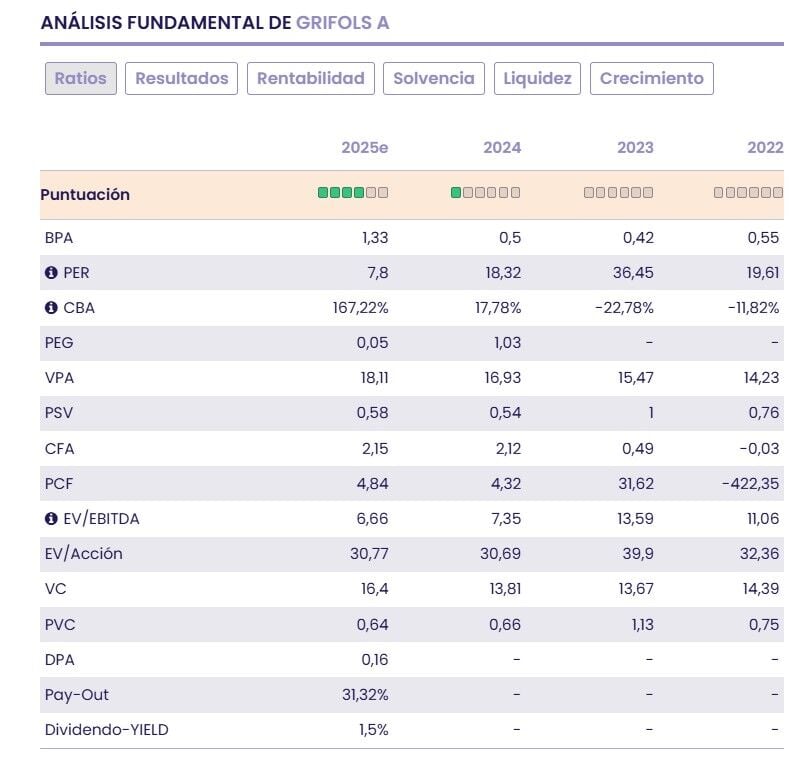Image resolution: width=794 pixels, height=767 pixels.
Task: Go to the Liquidez tab
Action: coord(537,78)
